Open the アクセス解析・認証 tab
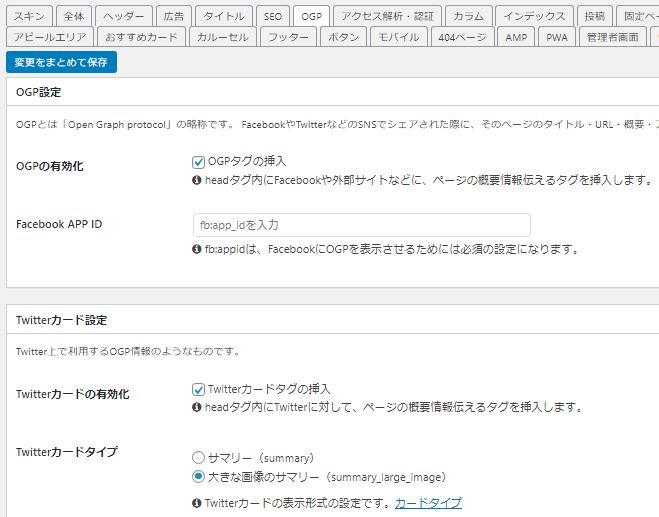Screen dimensions: 659x517 (387, 16)
